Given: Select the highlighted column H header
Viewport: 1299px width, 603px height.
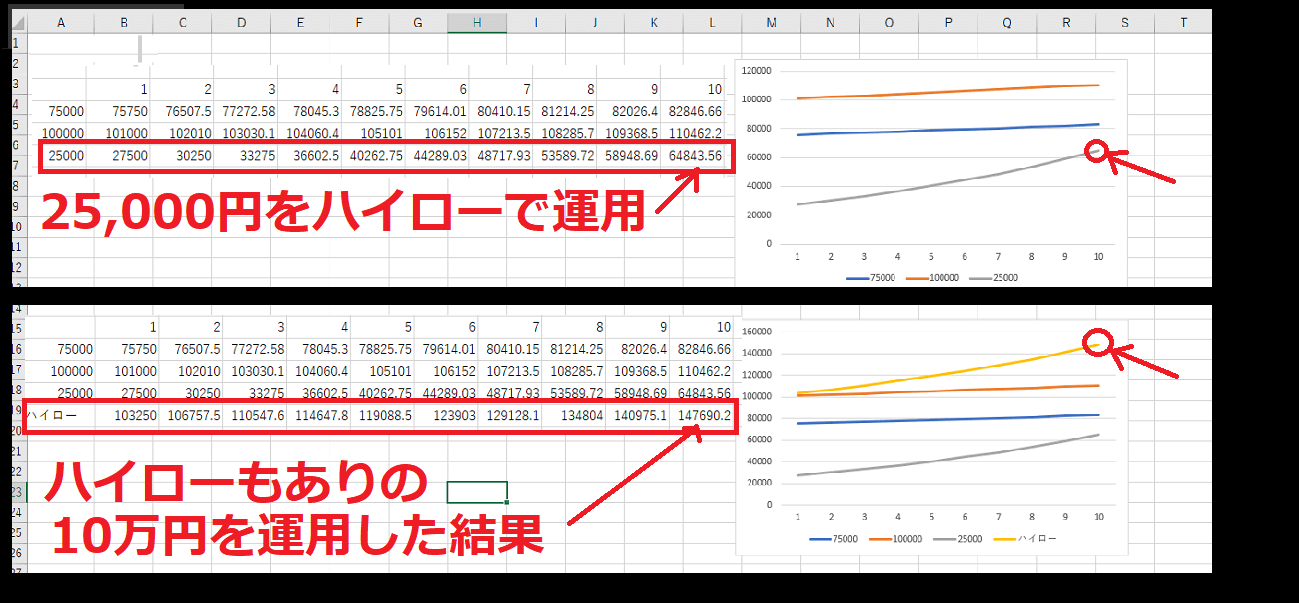Looking at the screenshot, I should tap(477, 22).
